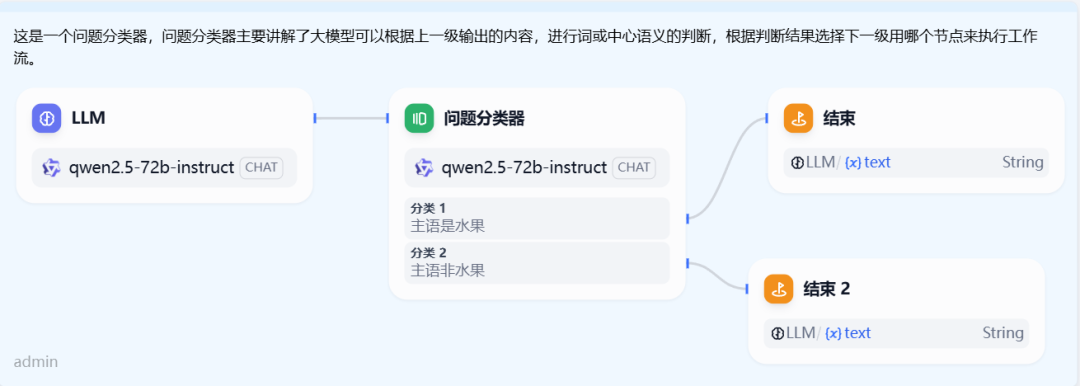Click the 分类 2 output connector handle
Screen dimensions: 1080x386
(x=687, y=263)
